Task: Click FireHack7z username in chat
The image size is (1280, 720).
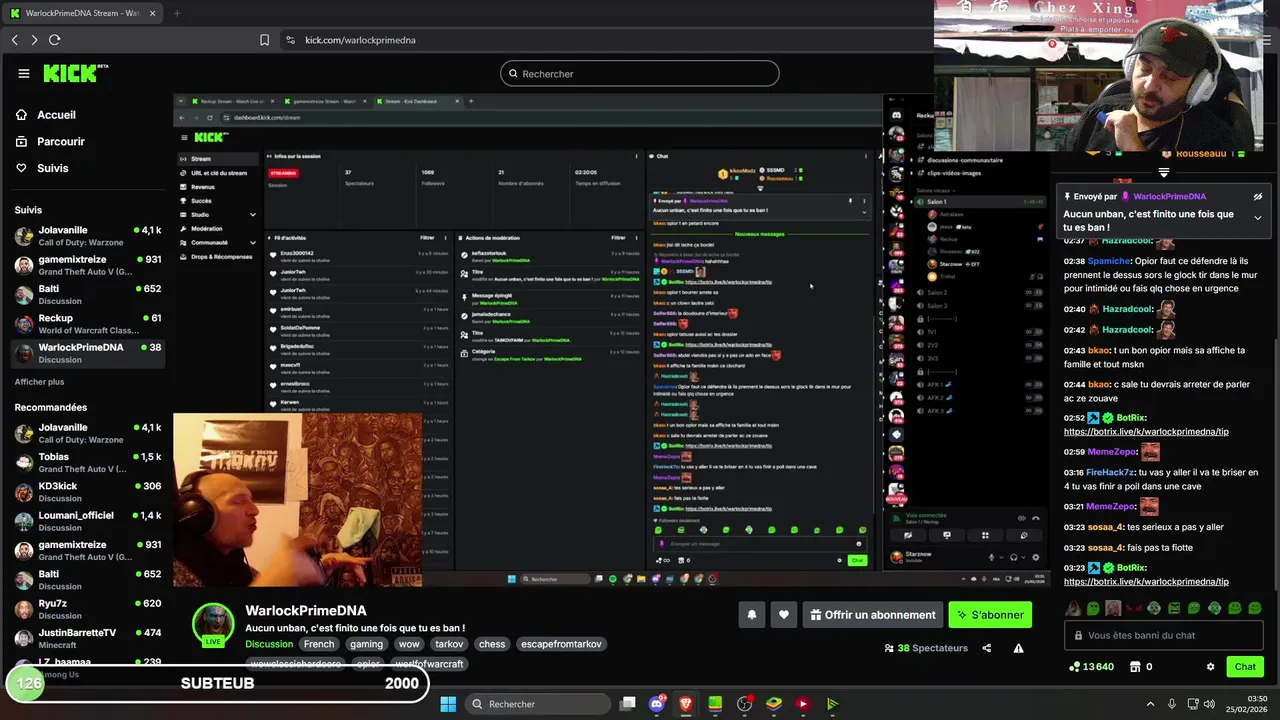Action: click(1112, 472)
